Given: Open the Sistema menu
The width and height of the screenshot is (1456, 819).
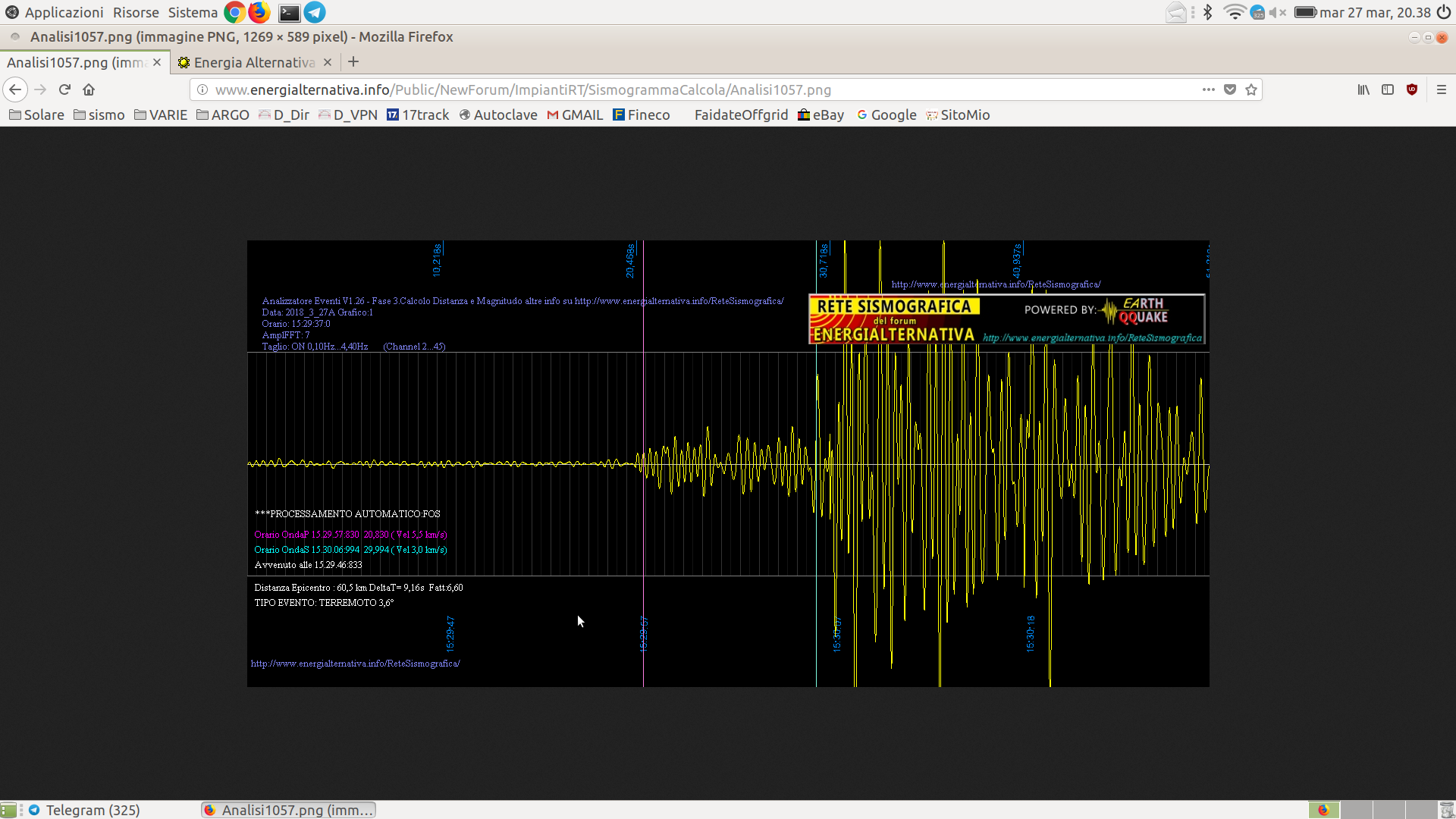Looking at the screenshot, I should tap(193, 12).
